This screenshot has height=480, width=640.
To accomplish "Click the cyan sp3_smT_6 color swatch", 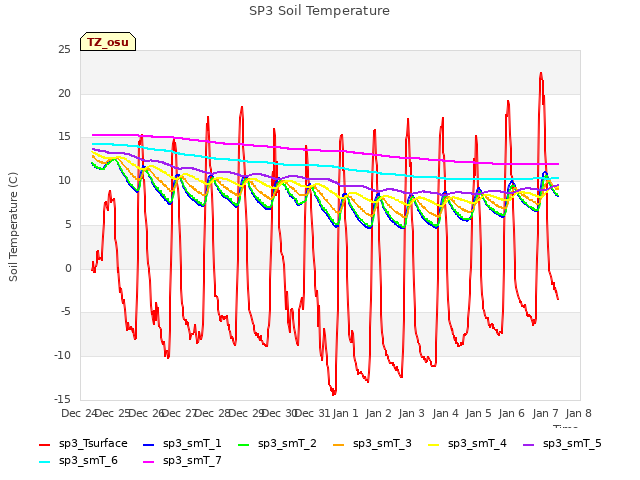I will [x=44, y=462].
